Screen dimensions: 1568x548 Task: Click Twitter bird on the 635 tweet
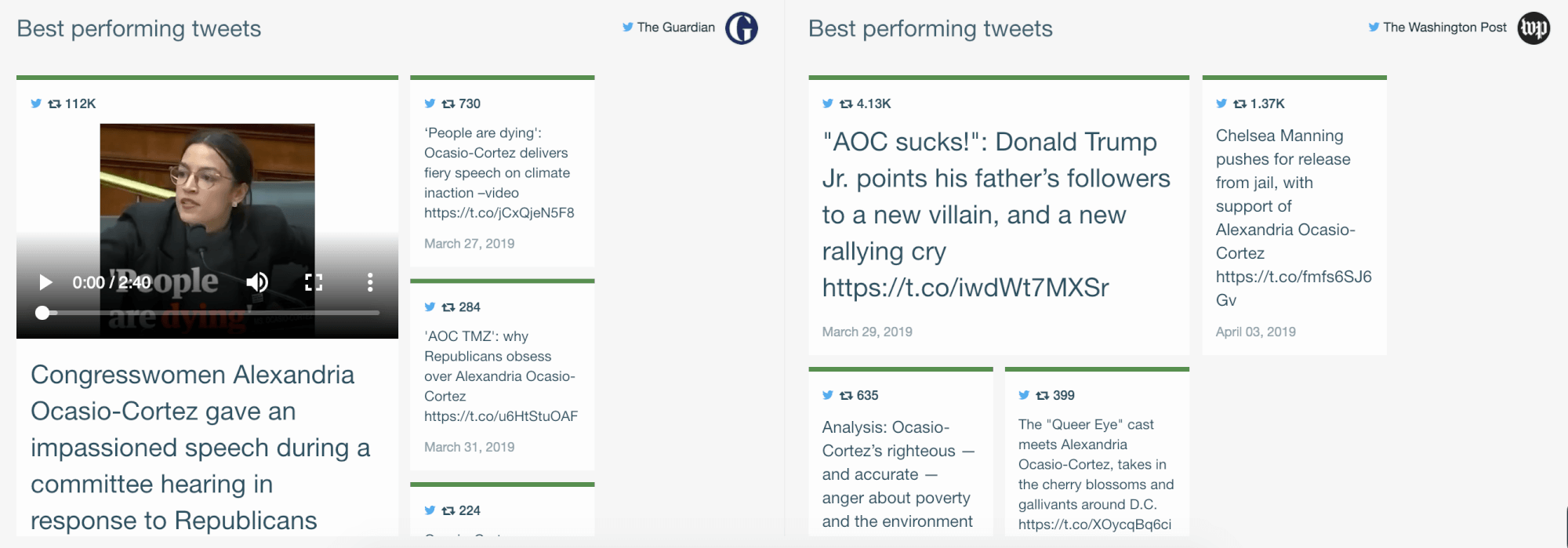(x=828, y=395)
